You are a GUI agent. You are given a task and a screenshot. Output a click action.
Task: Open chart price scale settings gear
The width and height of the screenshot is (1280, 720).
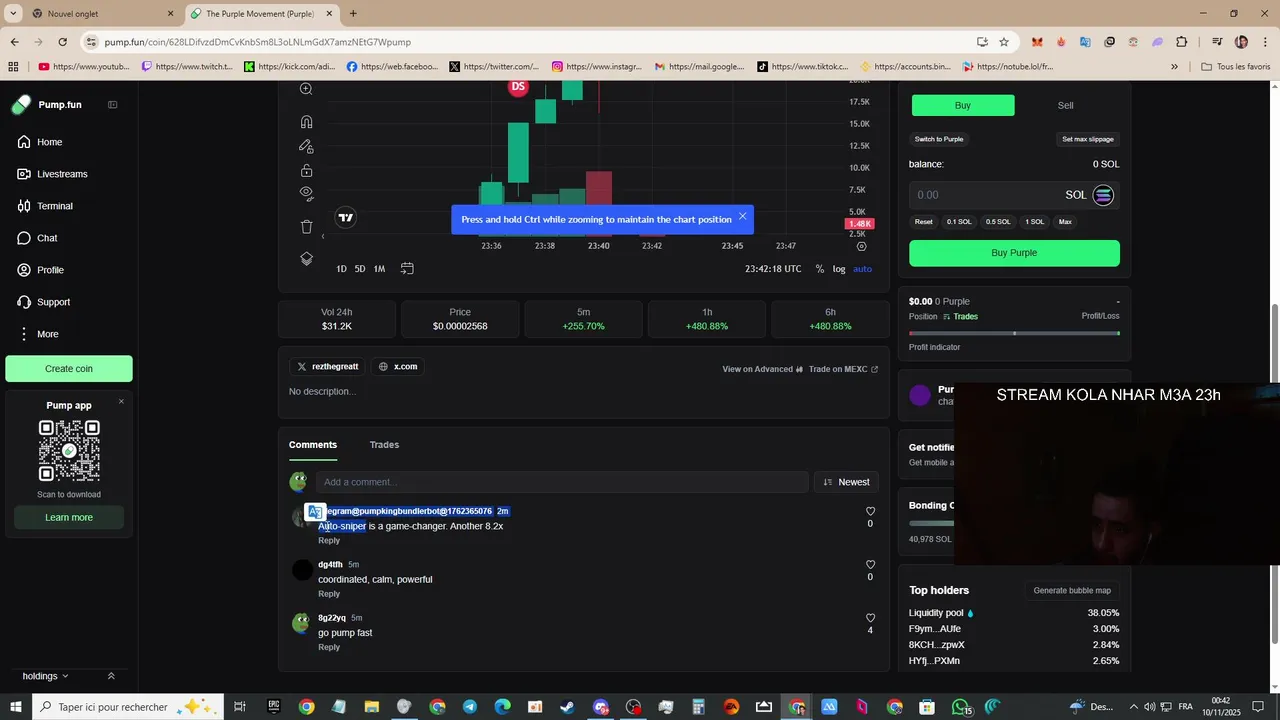tap(862, 246)
